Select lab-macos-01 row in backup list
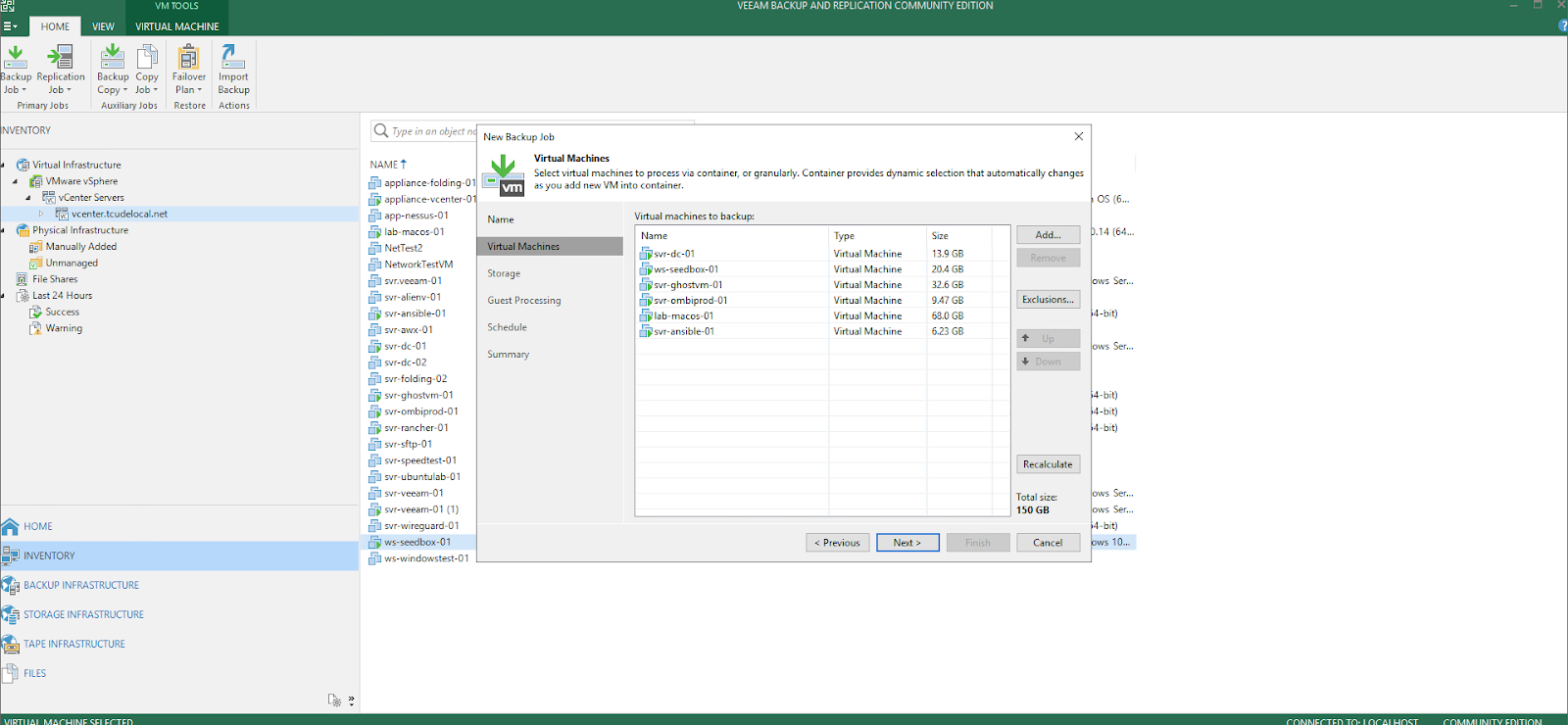 [823, 316]
